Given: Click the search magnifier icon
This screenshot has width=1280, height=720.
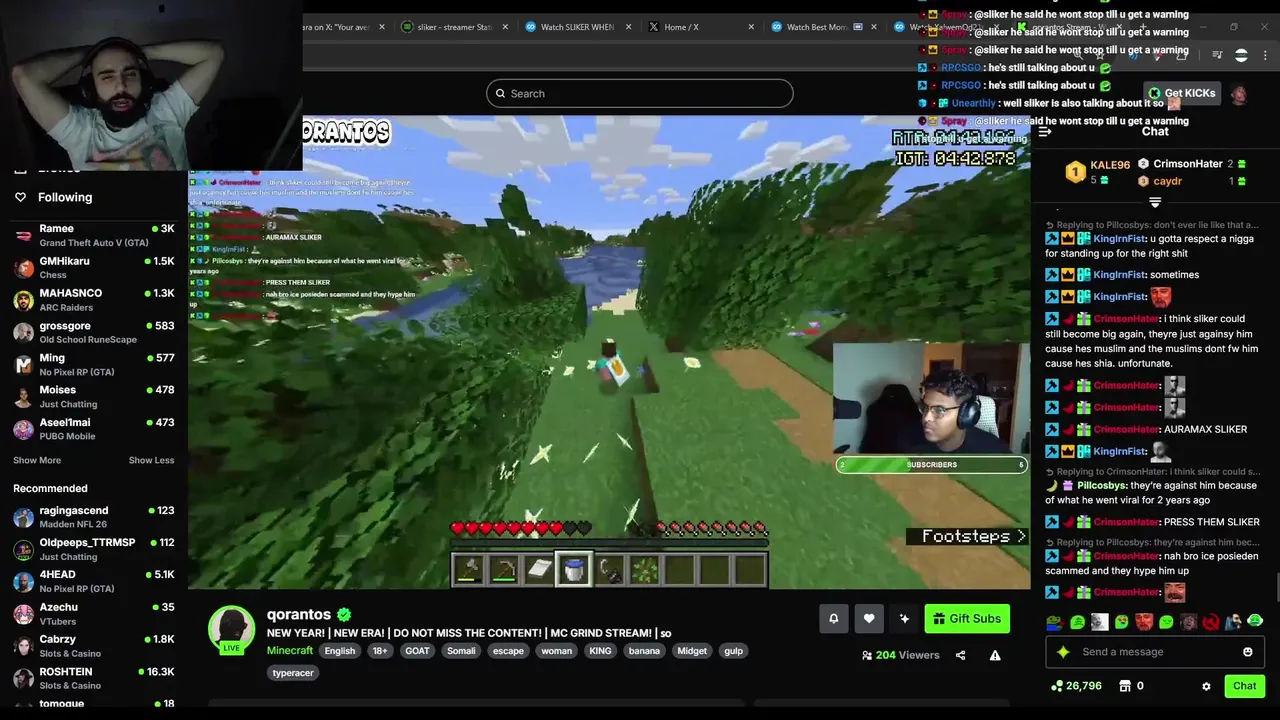Looking at the screenshot, I should (500, 94).
